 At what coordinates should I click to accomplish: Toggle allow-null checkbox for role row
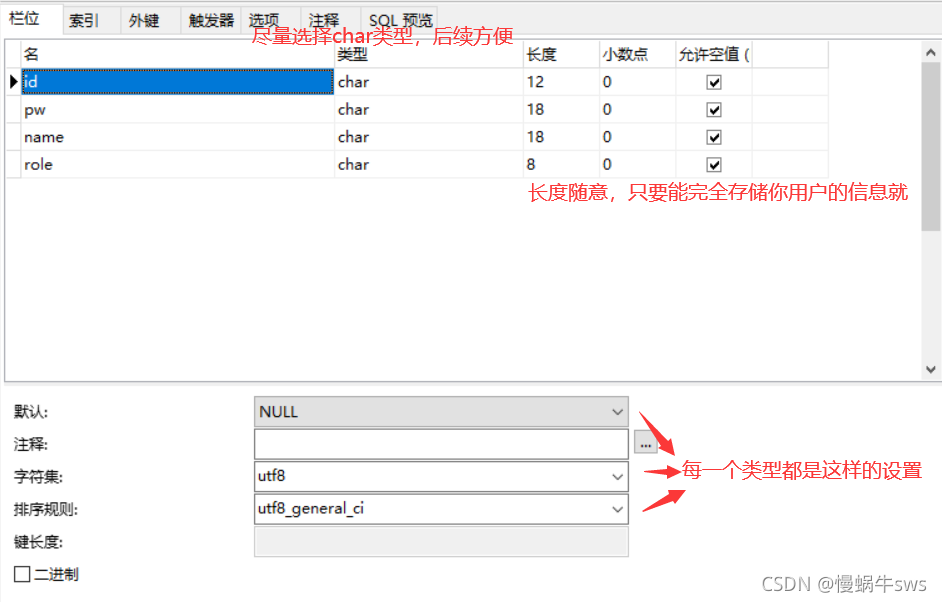(x=714, y=165)
